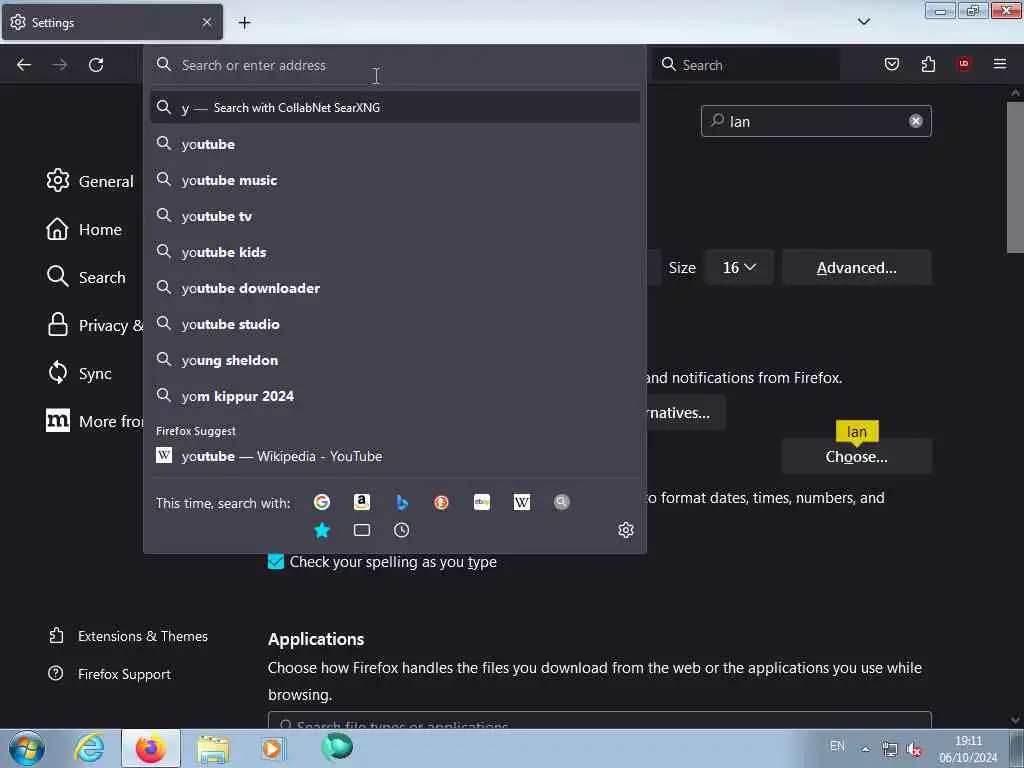Show hidden tray icons arrow
The image size is (1024, 768).
click(865, 749)
